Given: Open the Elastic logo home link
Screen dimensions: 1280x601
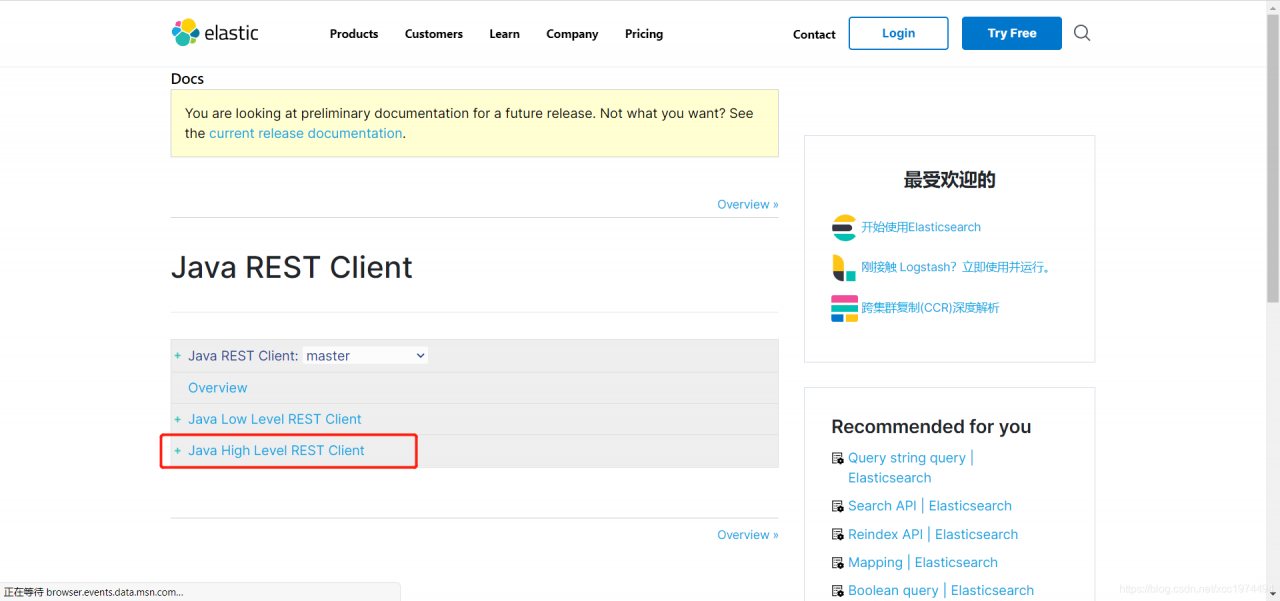Looking at the screenshot, I should click(x=215, y=33).
